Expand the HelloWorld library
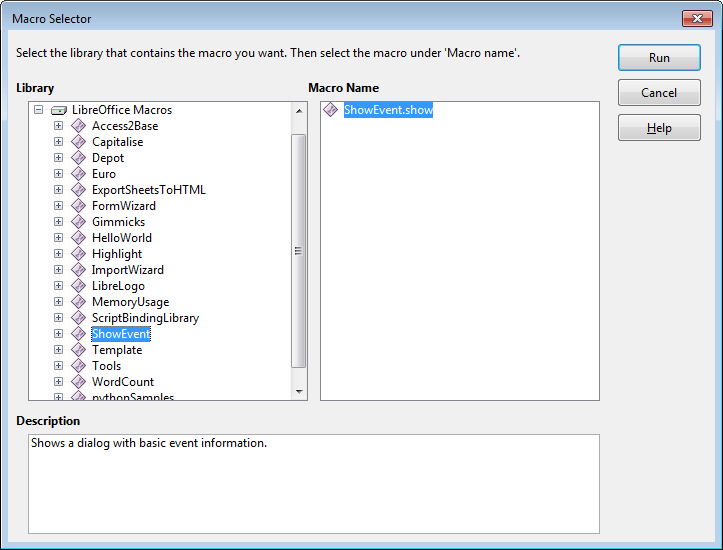723x550 pixels. coord(58,237)
